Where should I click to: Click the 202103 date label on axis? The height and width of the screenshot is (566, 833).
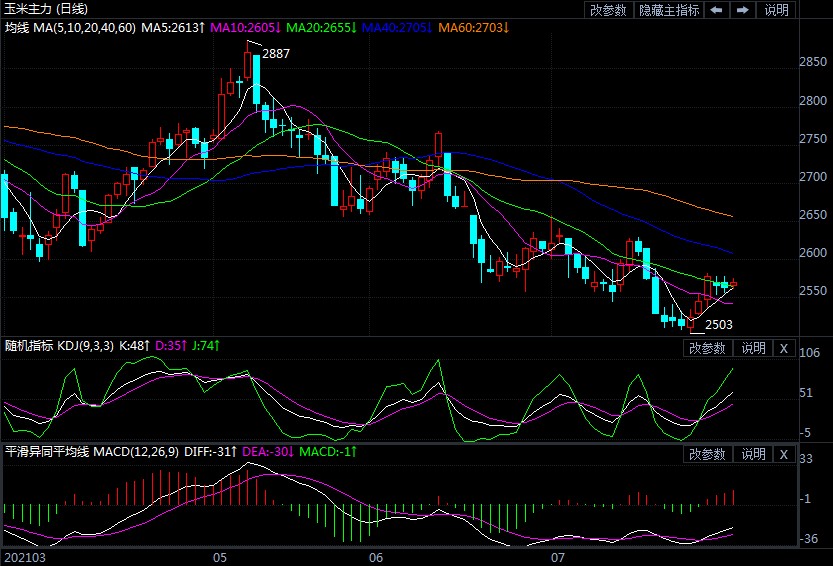click(24, 555)
